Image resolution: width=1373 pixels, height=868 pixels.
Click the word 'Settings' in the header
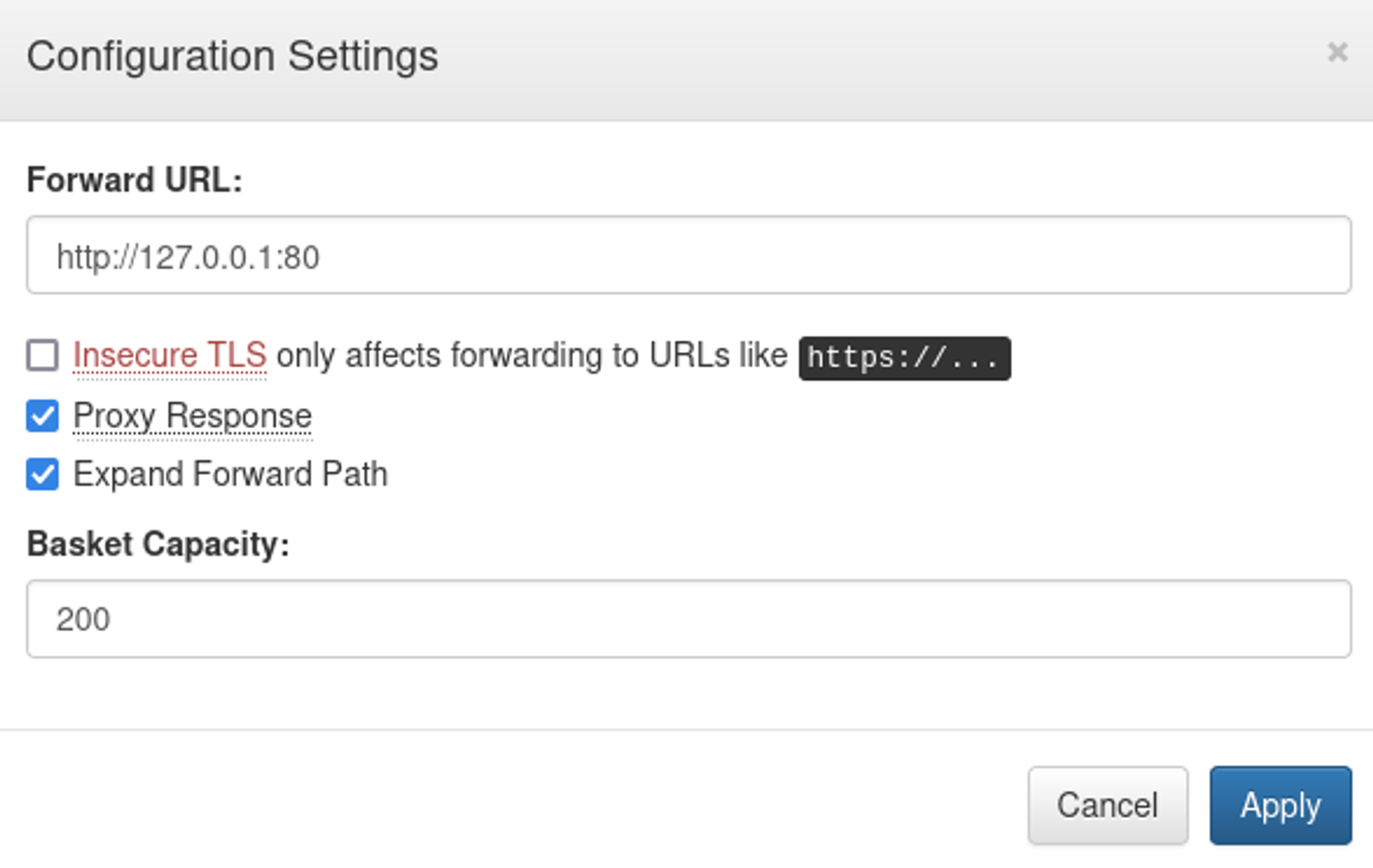click(x=362, y=56)
